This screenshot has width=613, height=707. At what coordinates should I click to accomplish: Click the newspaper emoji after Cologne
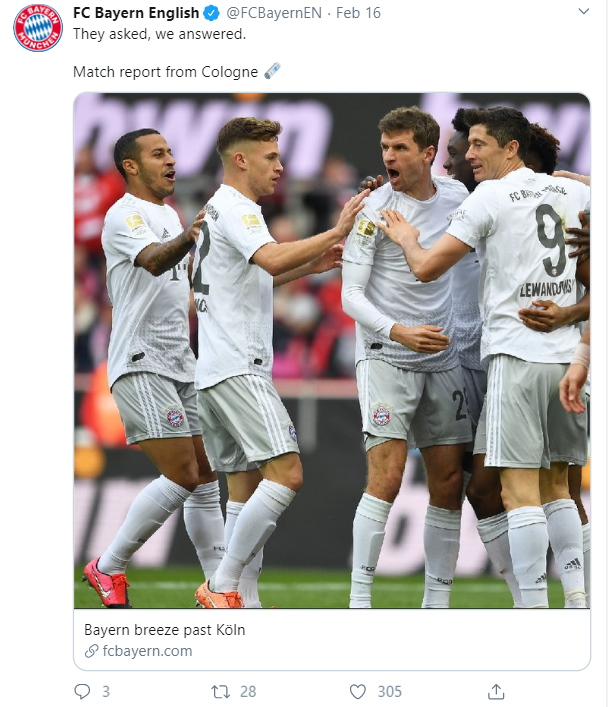click(272, 71)
